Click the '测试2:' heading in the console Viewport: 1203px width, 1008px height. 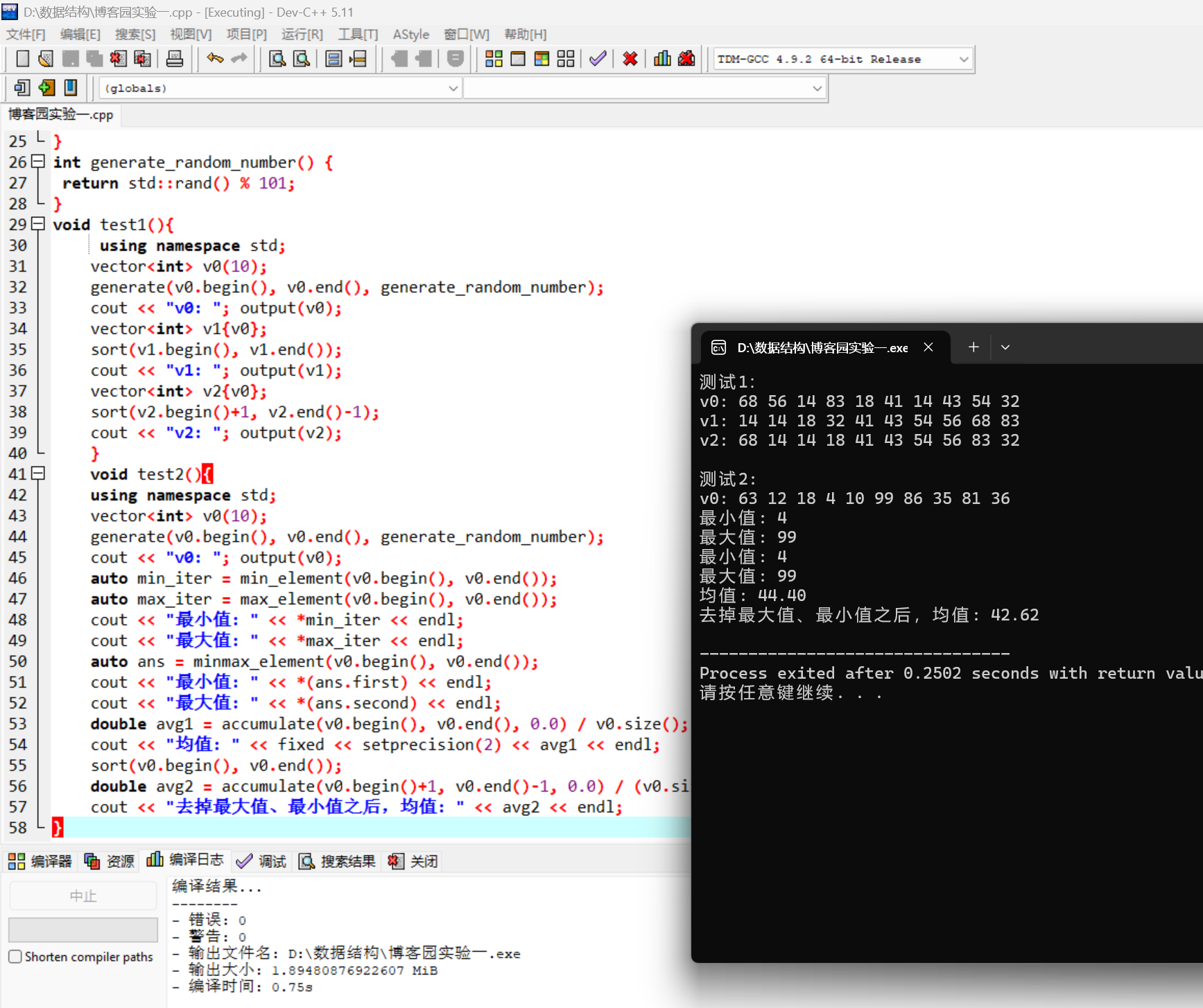727,479
